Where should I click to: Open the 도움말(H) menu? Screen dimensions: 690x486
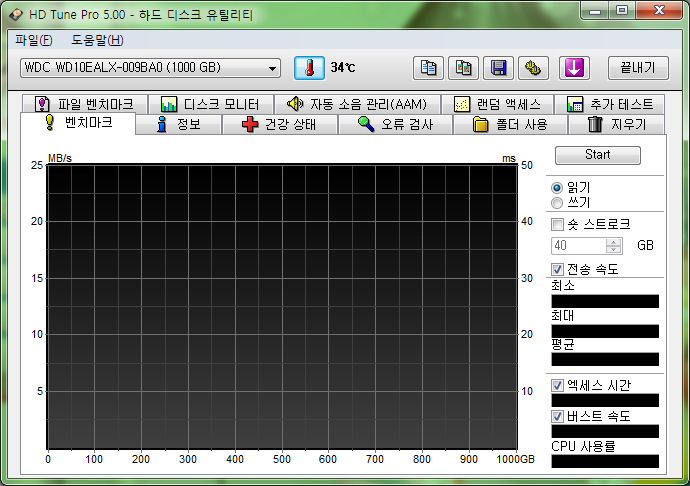tap(97, 40)
